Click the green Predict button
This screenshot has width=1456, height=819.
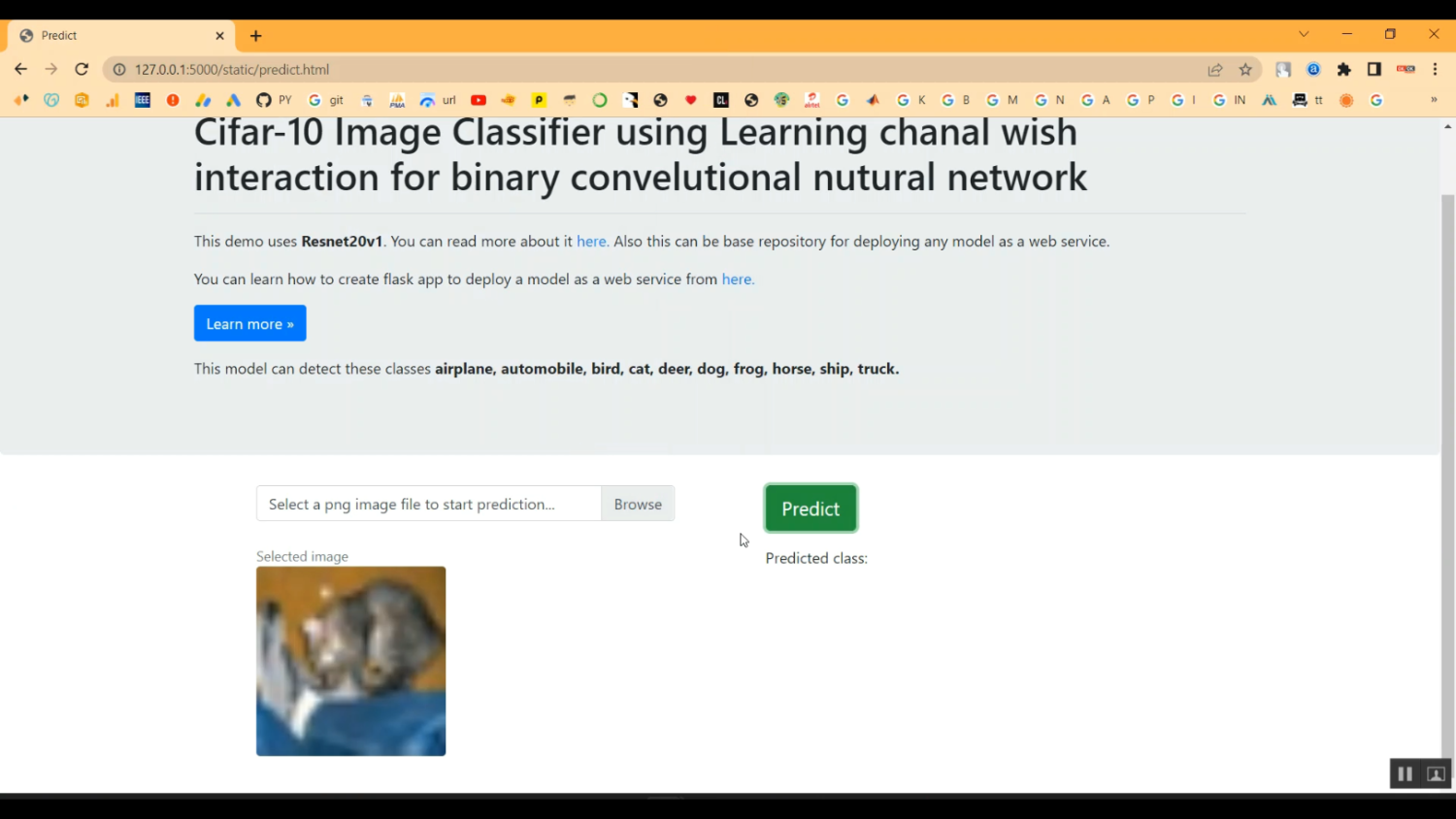pos(811,508)
